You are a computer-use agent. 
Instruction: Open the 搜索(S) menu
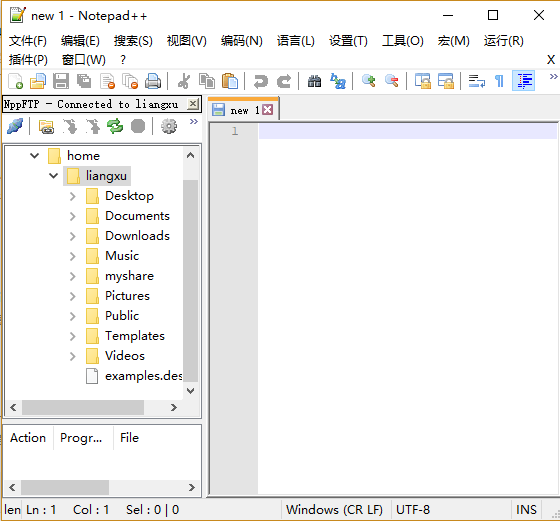click(133, 41)
